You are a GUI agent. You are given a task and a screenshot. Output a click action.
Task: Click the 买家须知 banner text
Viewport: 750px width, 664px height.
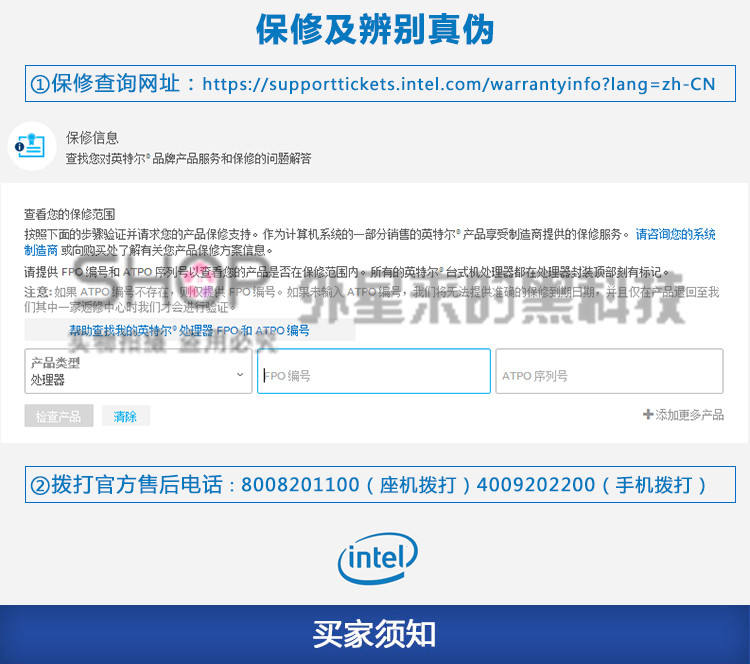click(375, 634)
